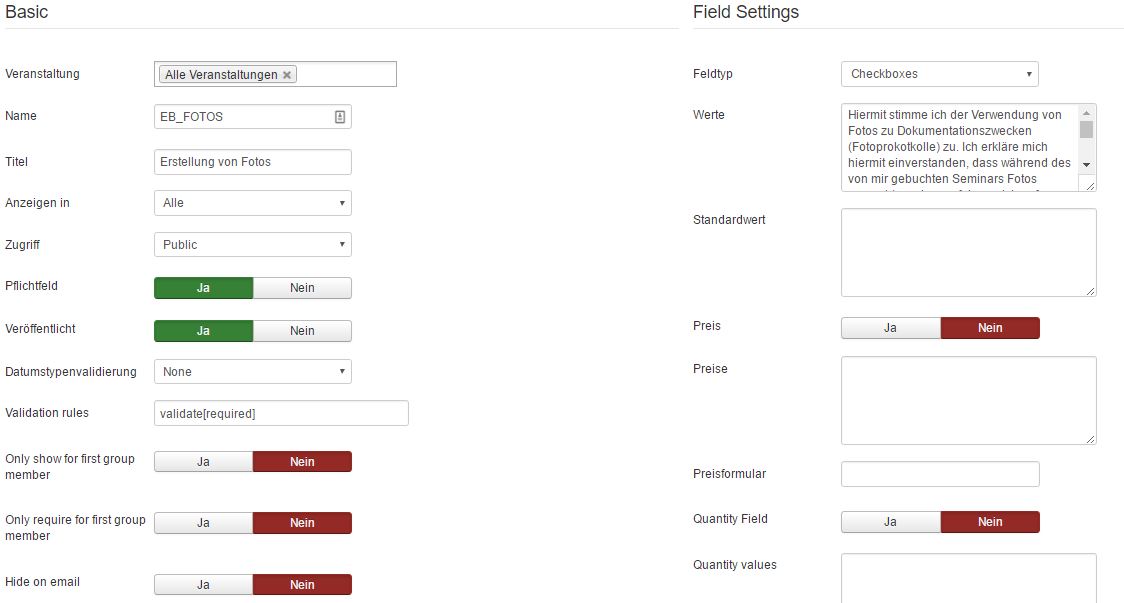Set Preis toggle to Ja
Image resolution: width=1124 pixels, height=603 pixels.
click(x=890, y=328)
